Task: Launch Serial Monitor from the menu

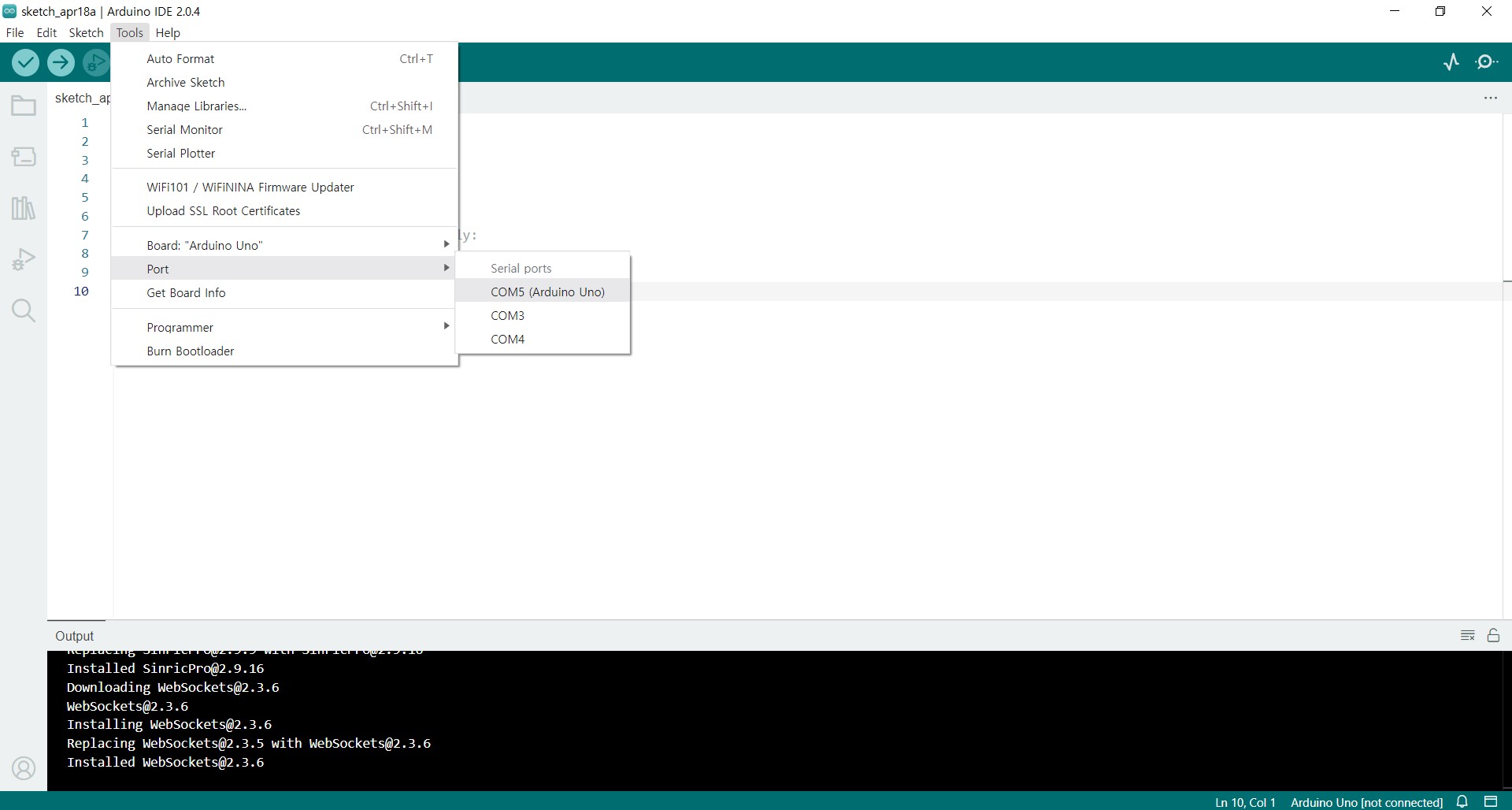Action: point(284,129)
